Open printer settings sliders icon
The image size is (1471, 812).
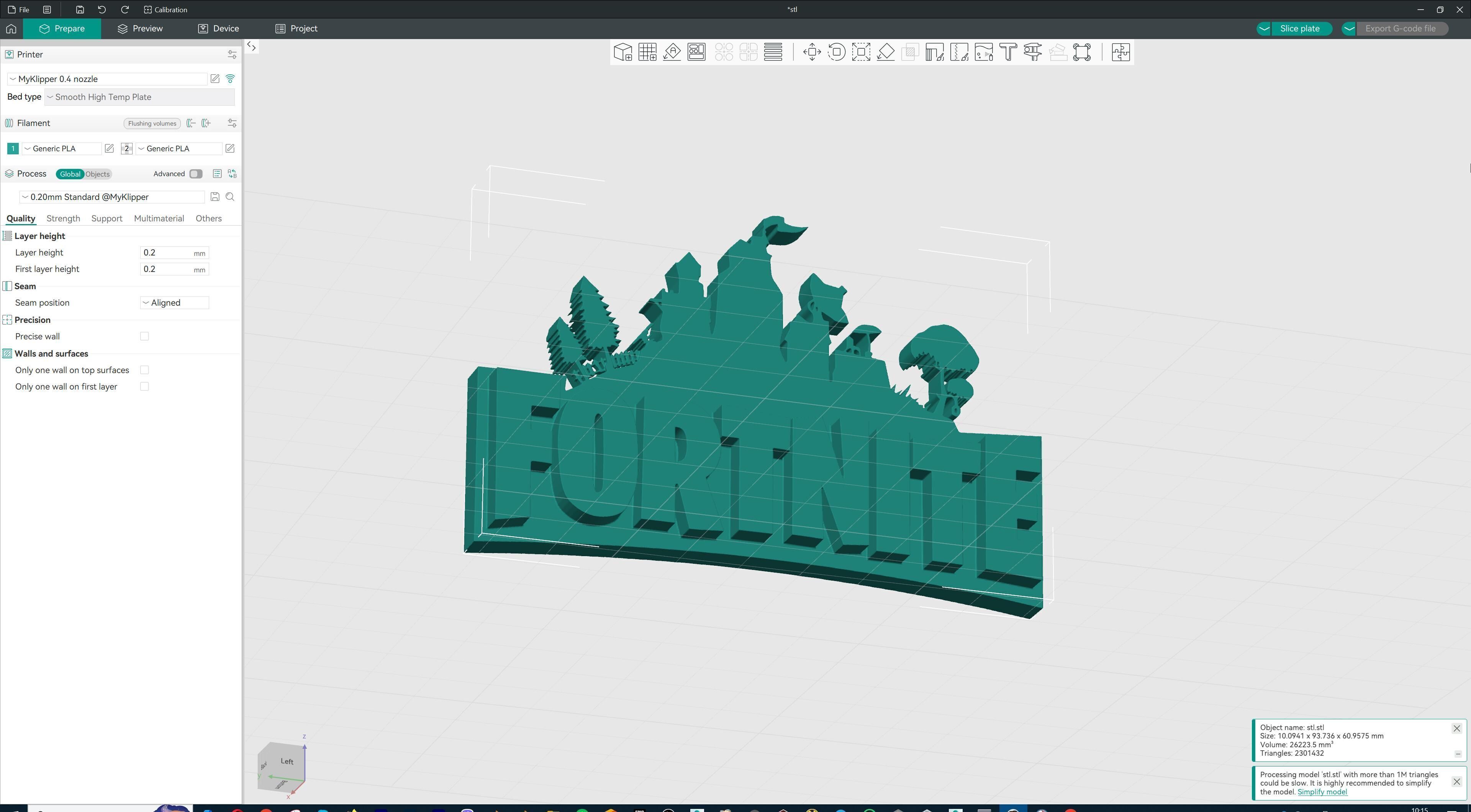tap(232, 54)
